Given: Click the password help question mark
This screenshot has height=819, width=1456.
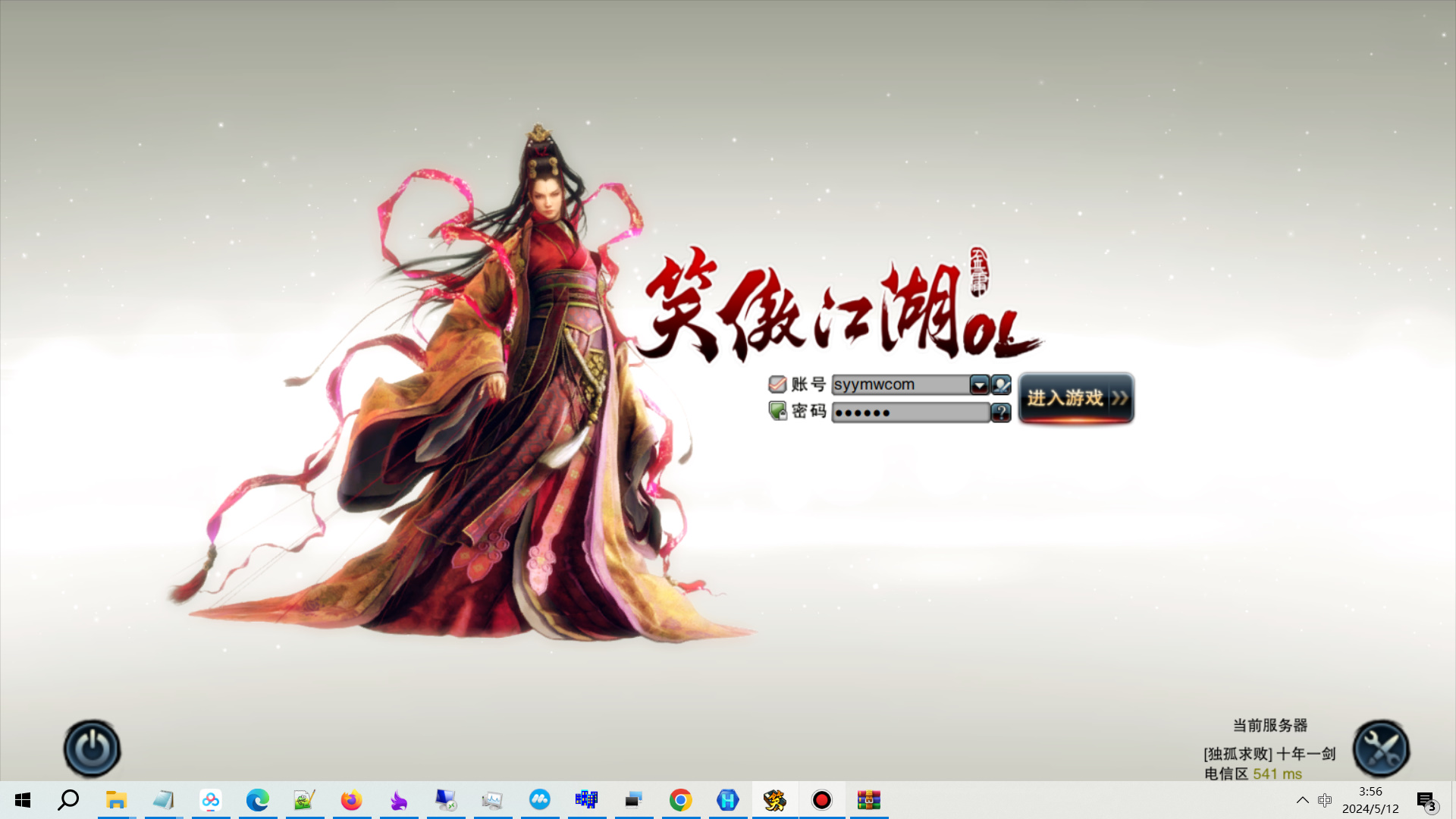Looking at the screenshot, I should (x=1001, y=413).
